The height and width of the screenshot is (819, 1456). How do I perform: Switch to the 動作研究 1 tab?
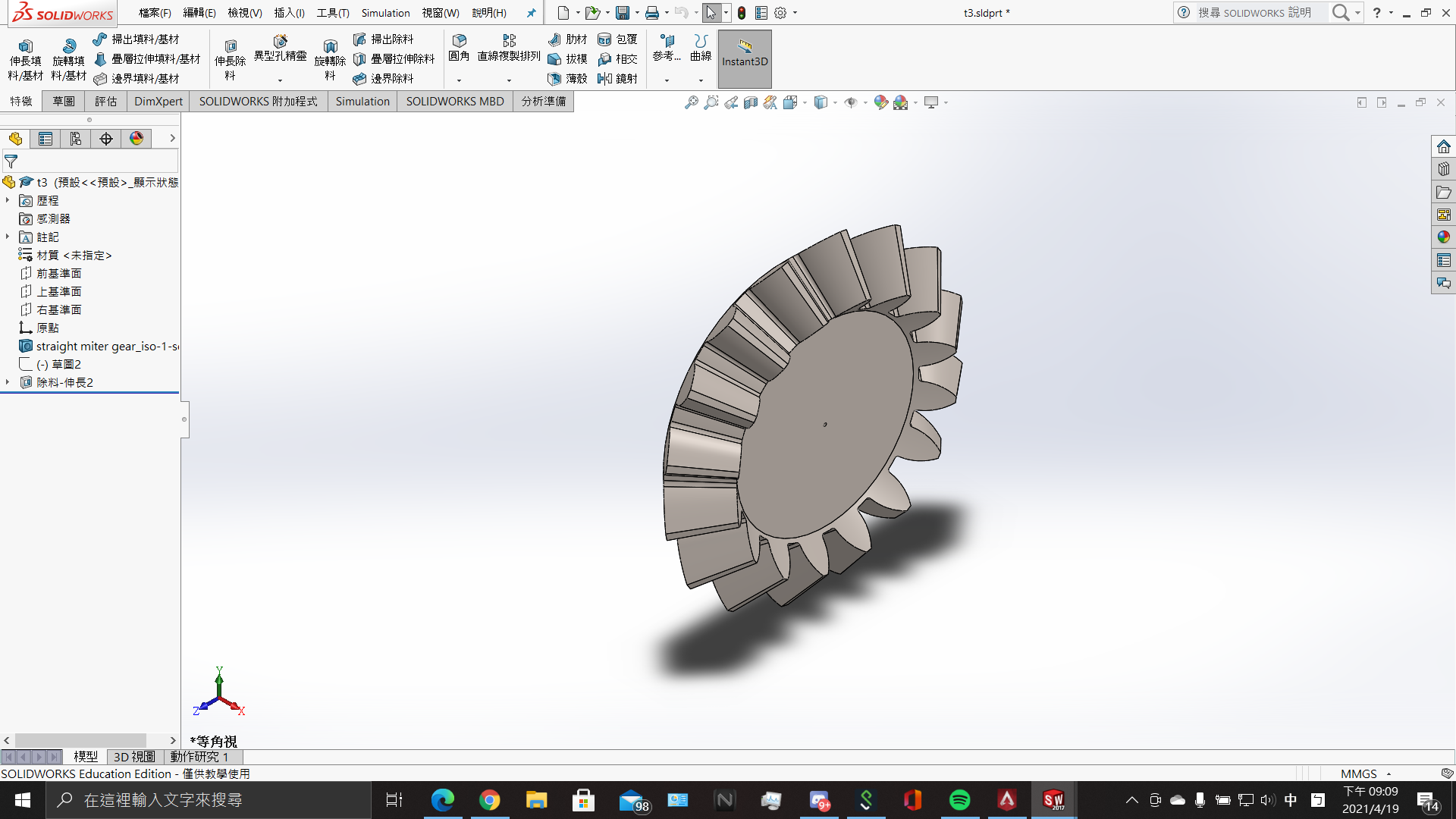(199, 757)
